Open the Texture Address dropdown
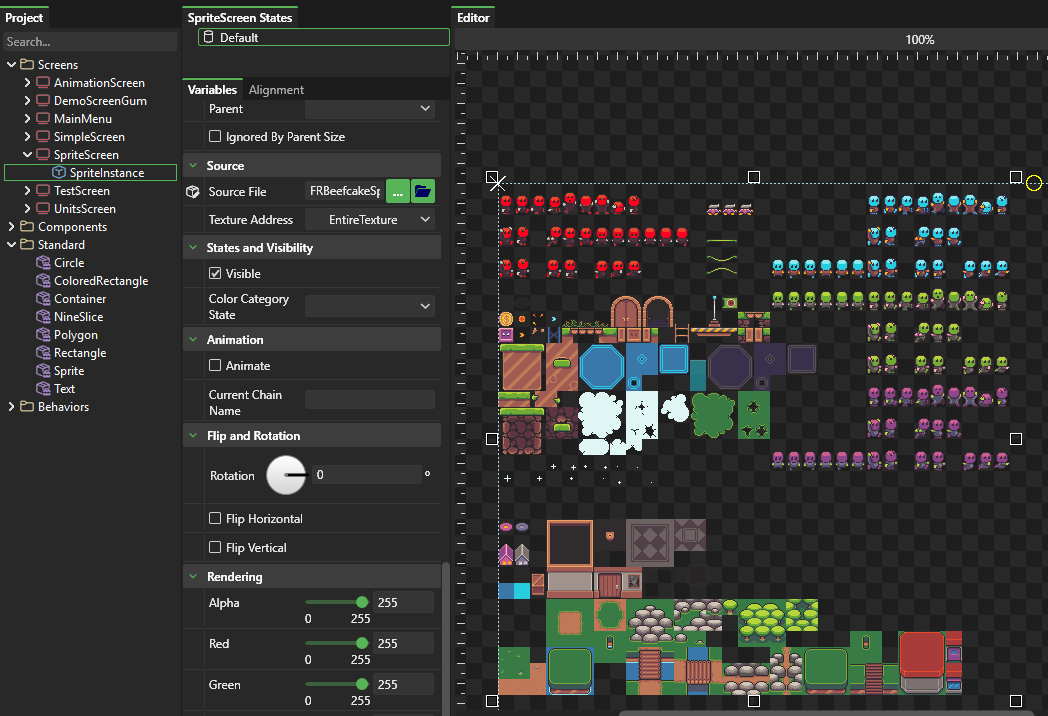This screenshot has height=716, width=1048. (x=370, y=220)
